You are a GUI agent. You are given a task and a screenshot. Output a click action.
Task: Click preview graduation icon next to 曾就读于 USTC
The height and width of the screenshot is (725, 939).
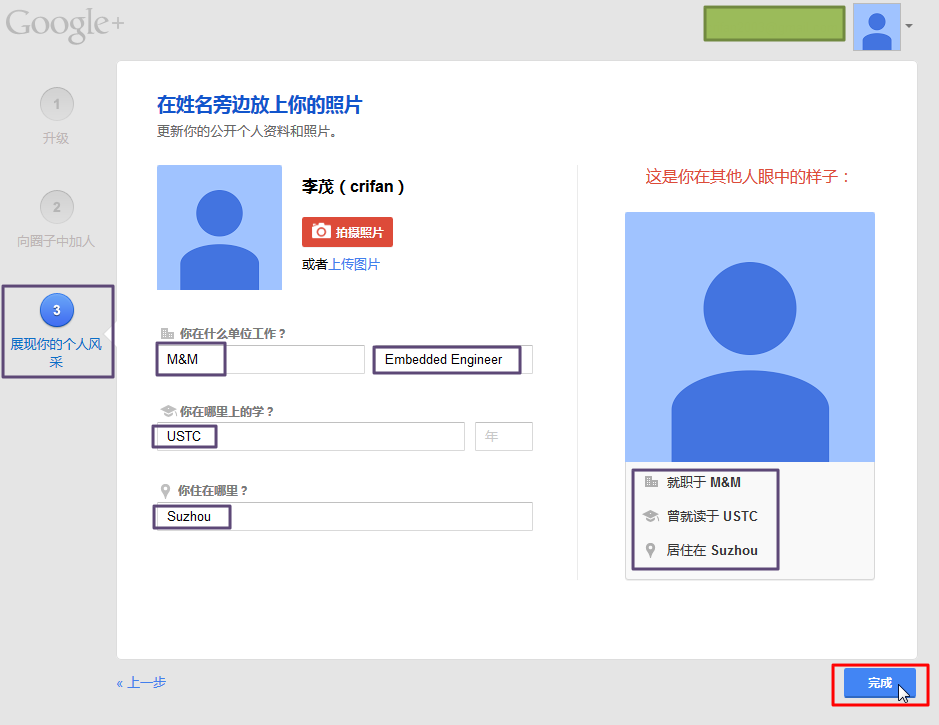coord(650,515)
